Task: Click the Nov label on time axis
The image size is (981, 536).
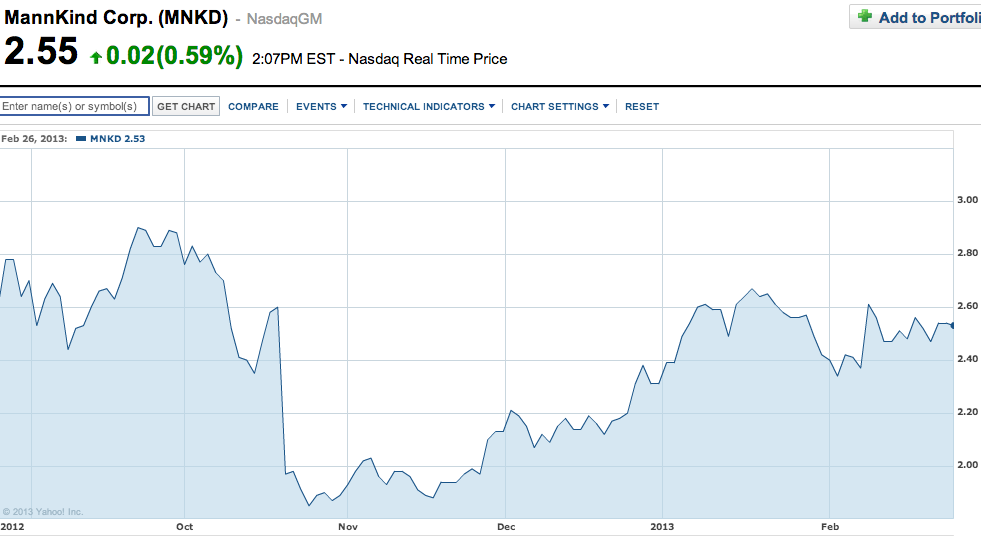Action: (348, 527)
